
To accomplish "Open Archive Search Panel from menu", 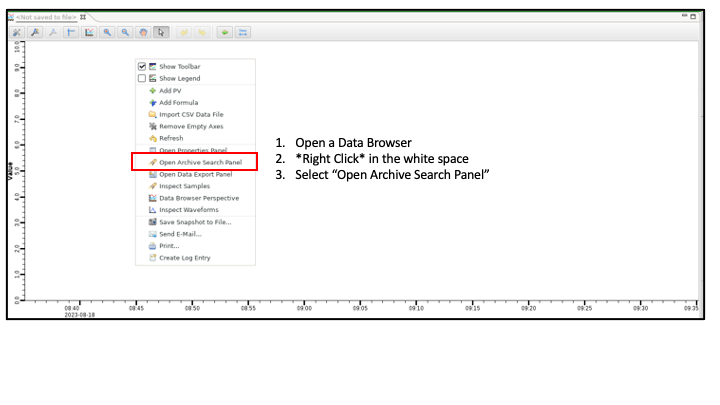I will coord(200,162).
